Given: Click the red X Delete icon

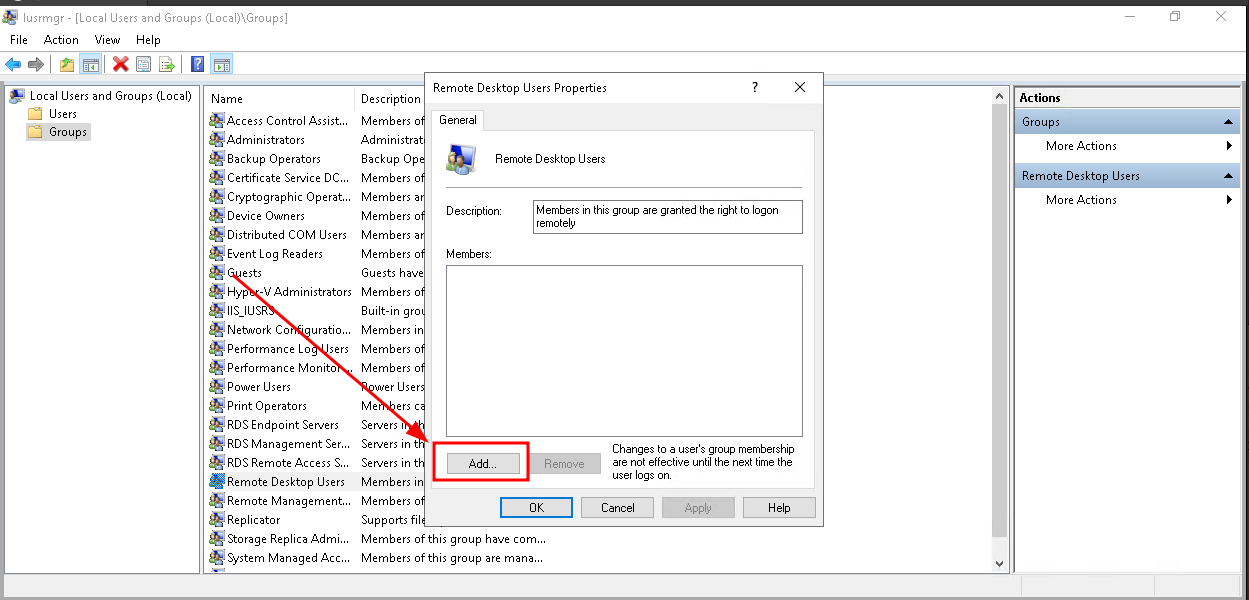Looking at the screenshot, I should [x=121, y=65].
